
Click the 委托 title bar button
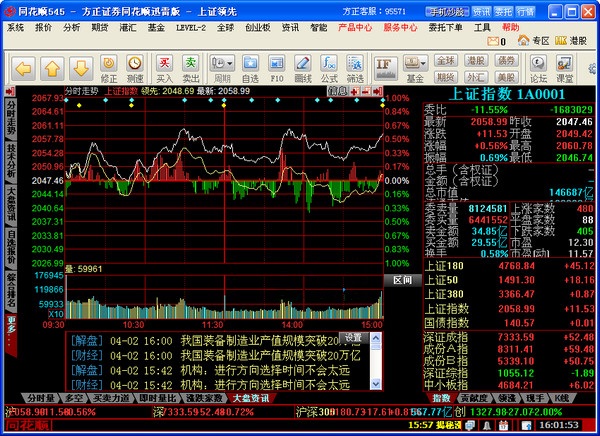pos(503,12)
